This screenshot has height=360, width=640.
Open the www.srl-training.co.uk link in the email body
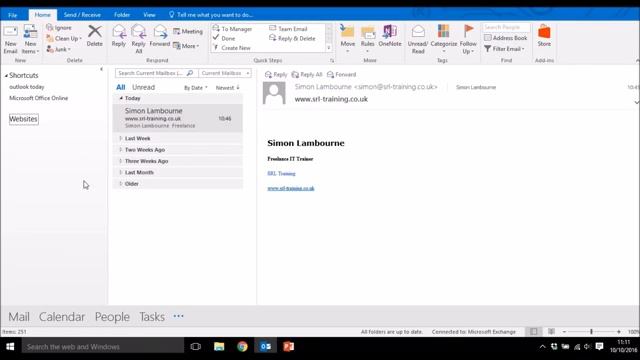291,188
